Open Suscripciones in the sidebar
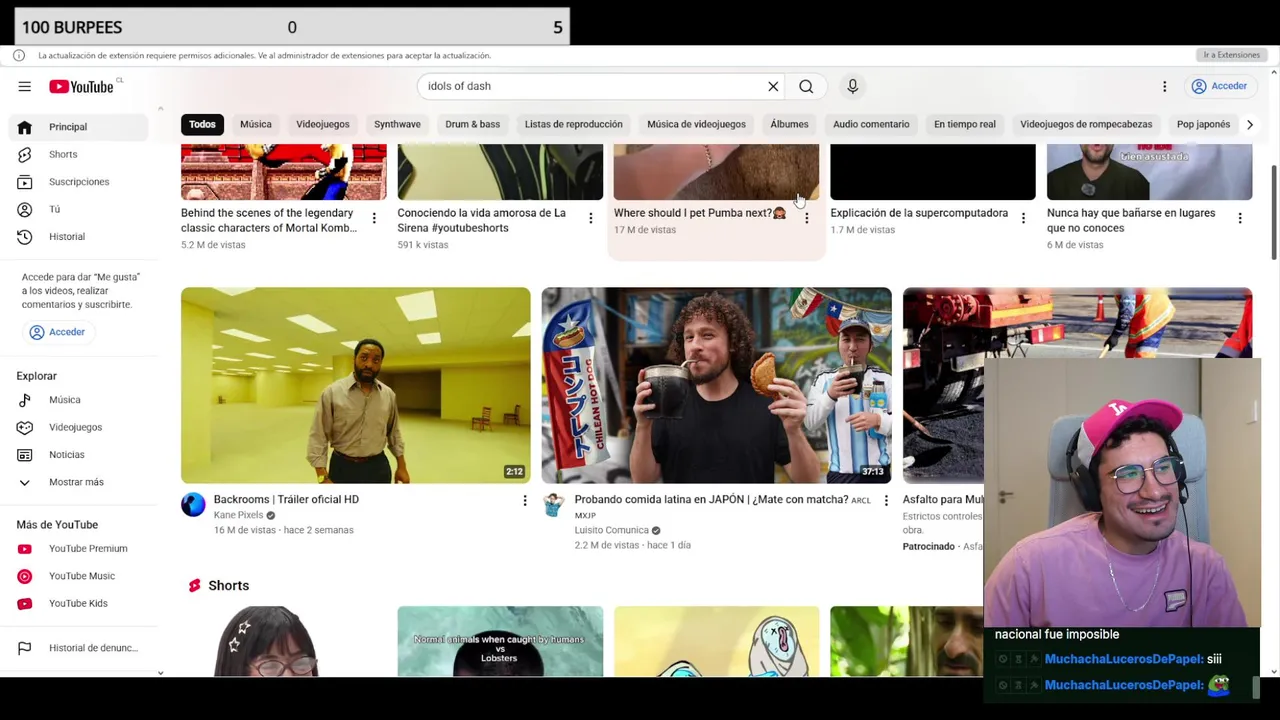 80,182
